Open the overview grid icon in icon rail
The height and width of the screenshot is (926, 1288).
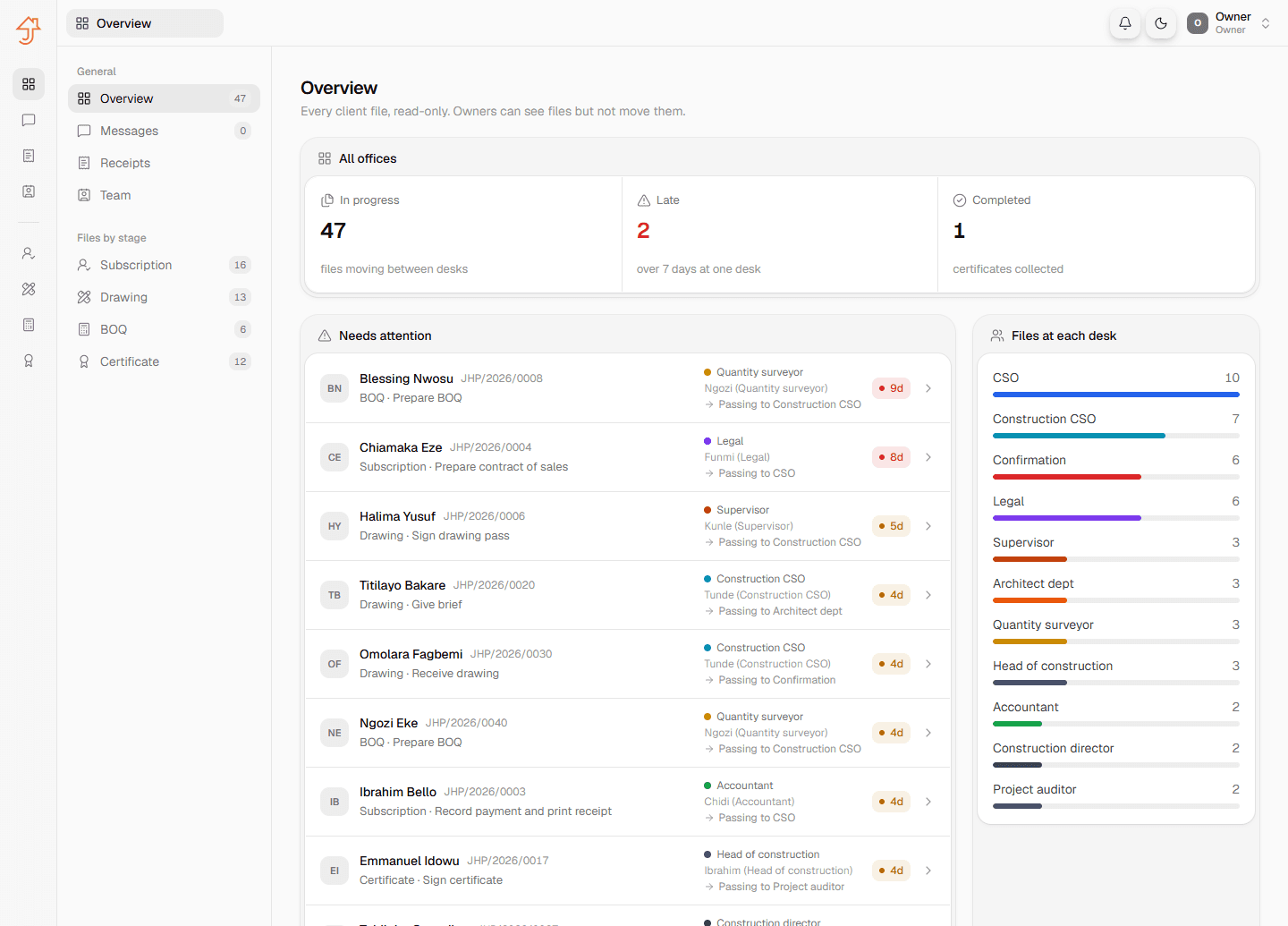click(x=29, y=84)
